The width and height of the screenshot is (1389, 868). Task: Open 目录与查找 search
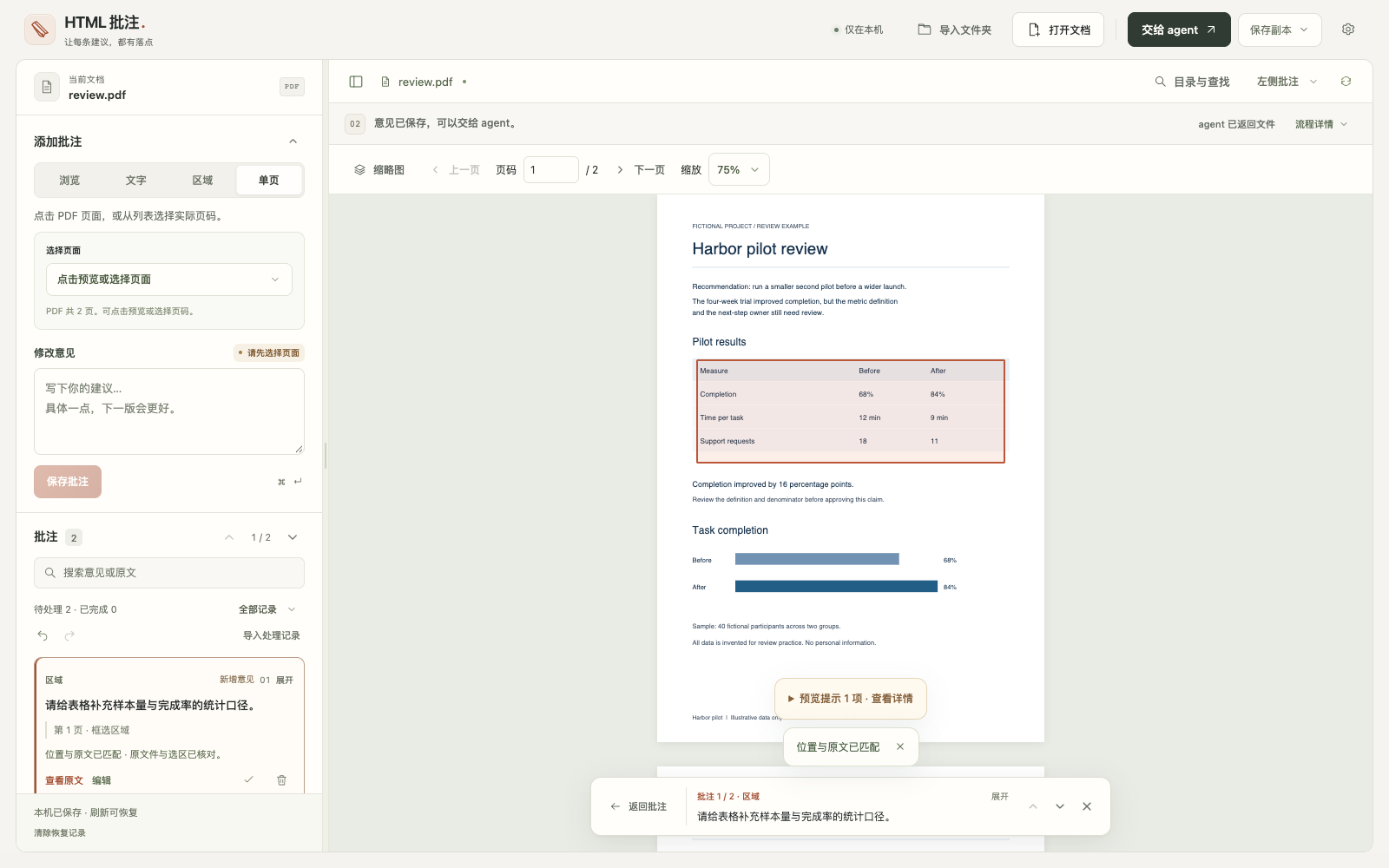(x=1192, y=82)
